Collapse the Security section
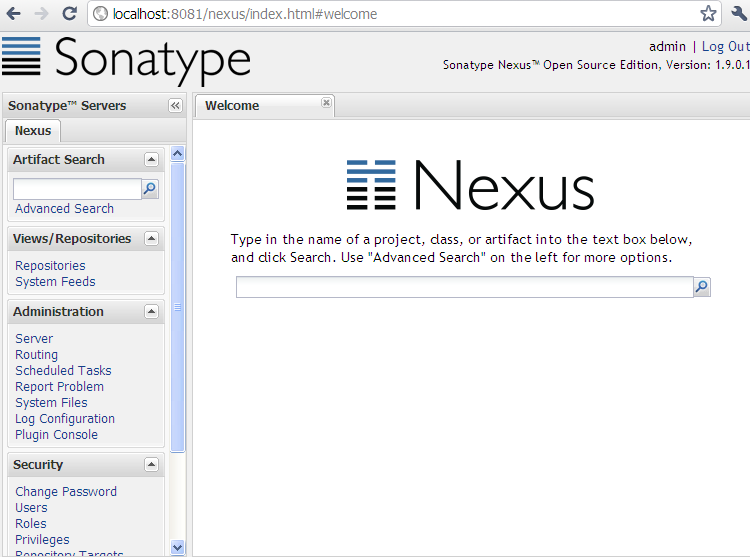This screenshot has height=557, width=750. click(x=151, y=465)
